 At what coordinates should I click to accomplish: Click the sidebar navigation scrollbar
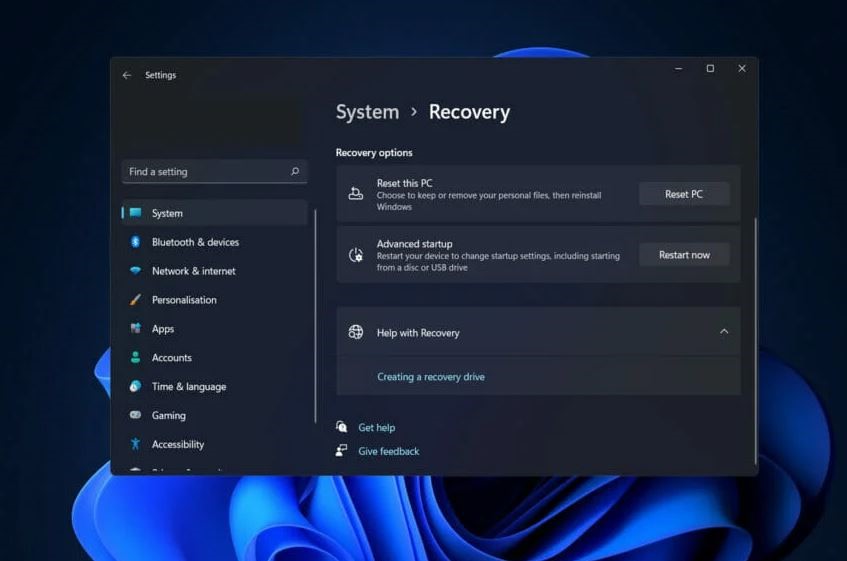pos(315,316)
